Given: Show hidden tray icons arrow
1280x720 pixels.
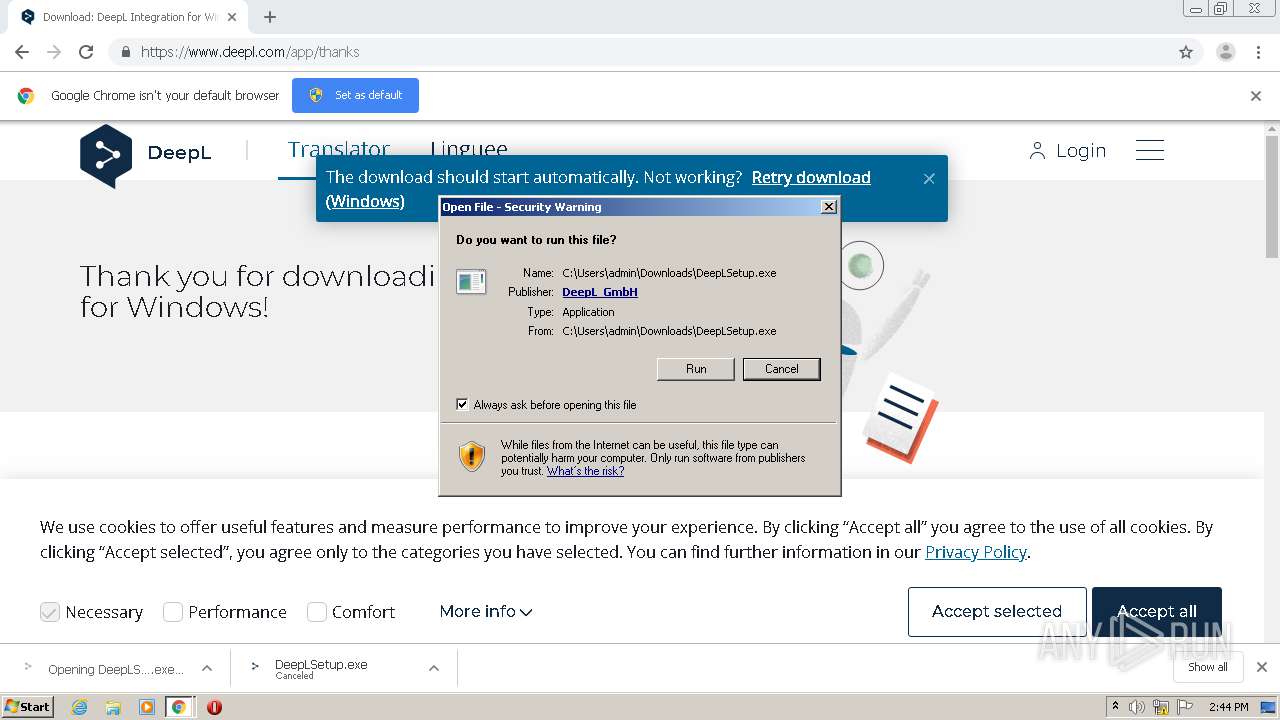Looking at the screenshot, I should [1116, 707].
